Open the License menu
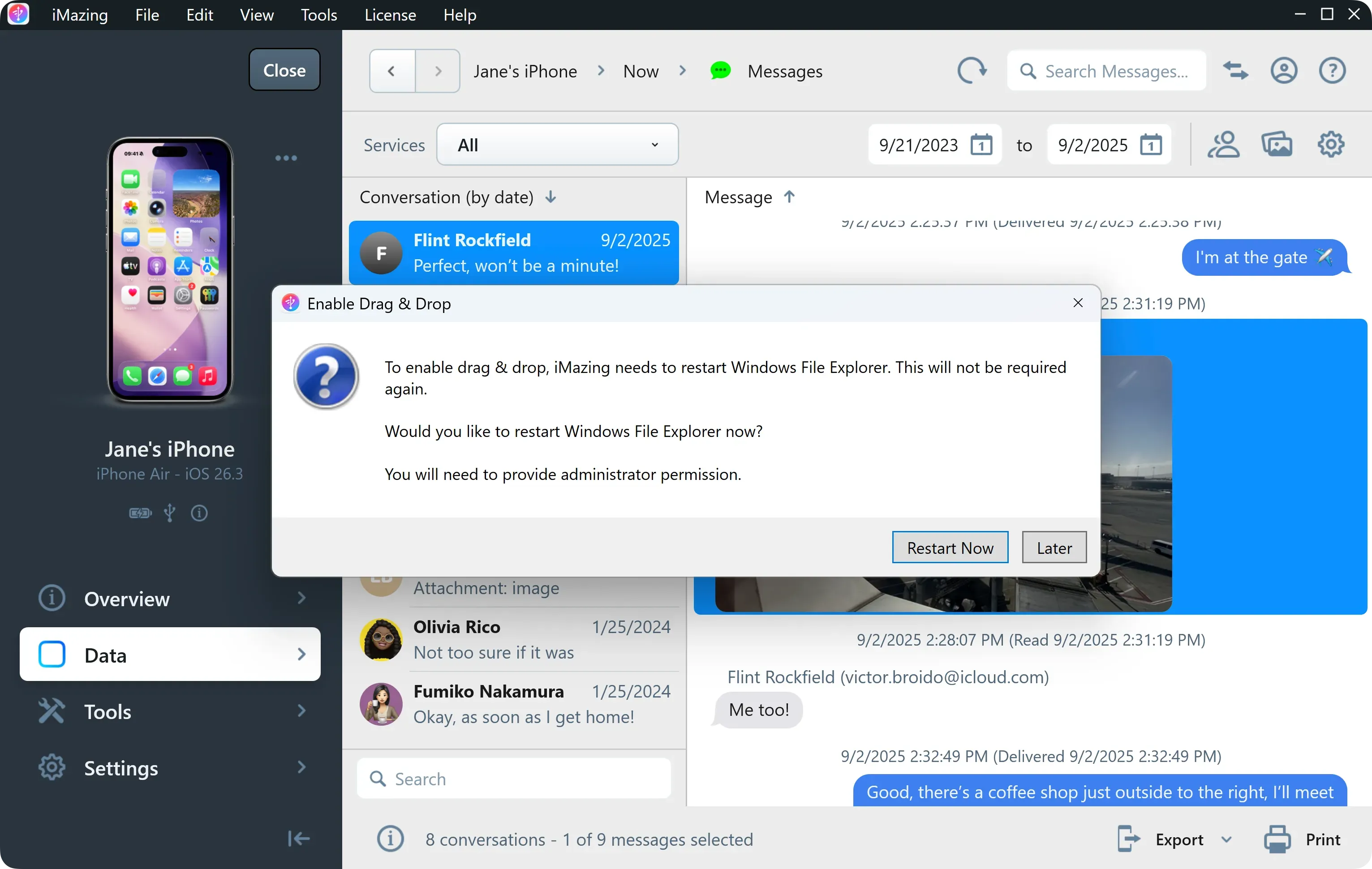Image resolution: width=1372 pixels, height=869 pixels. pos(390,15)
